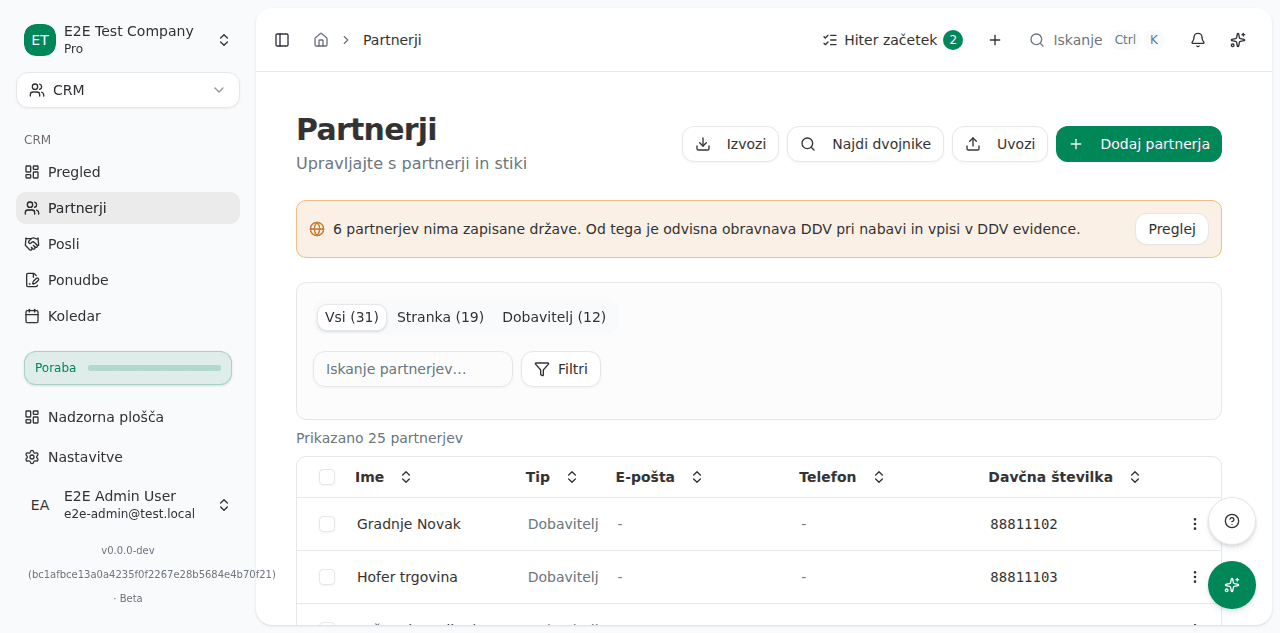Check the Gradnje Novak row checkbox
This screenshot has width=1280, height=633.
[x=327, y=524]
